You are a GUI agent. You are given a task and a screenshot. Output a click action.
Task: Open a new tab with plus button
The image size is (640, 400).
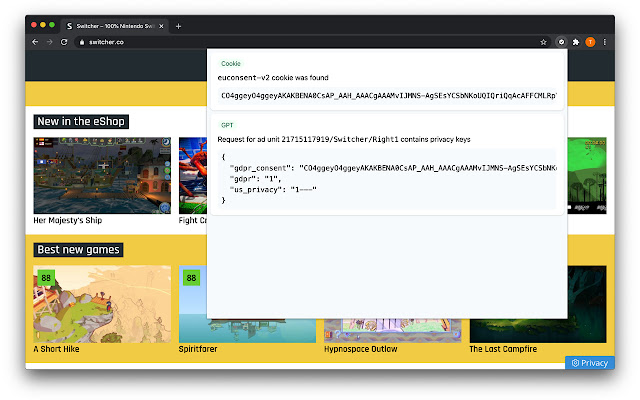tap(178, 26)
